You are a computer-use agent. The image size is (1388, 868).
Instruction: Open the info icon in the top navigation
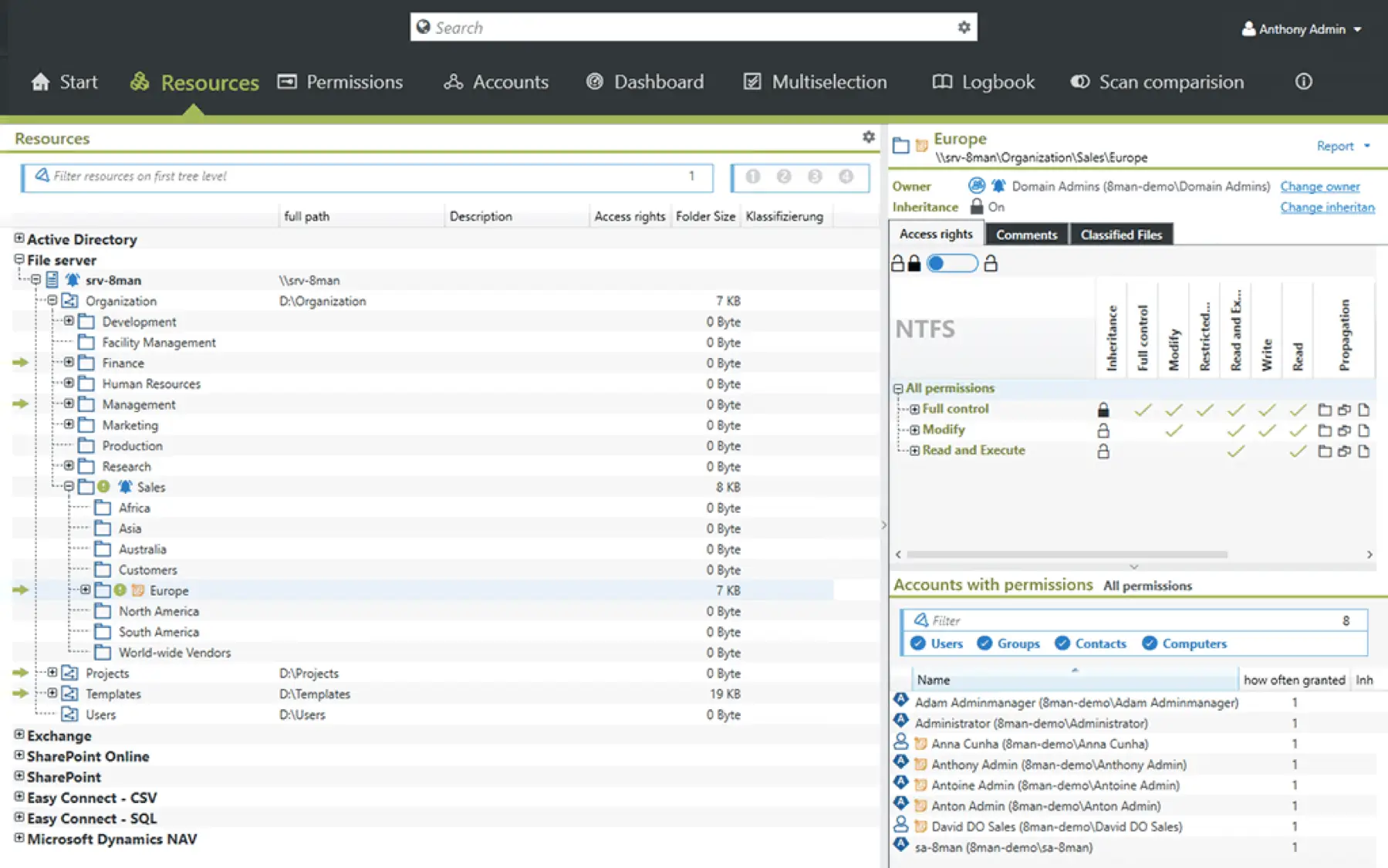pyautogui.click(x=1303, y=81)
